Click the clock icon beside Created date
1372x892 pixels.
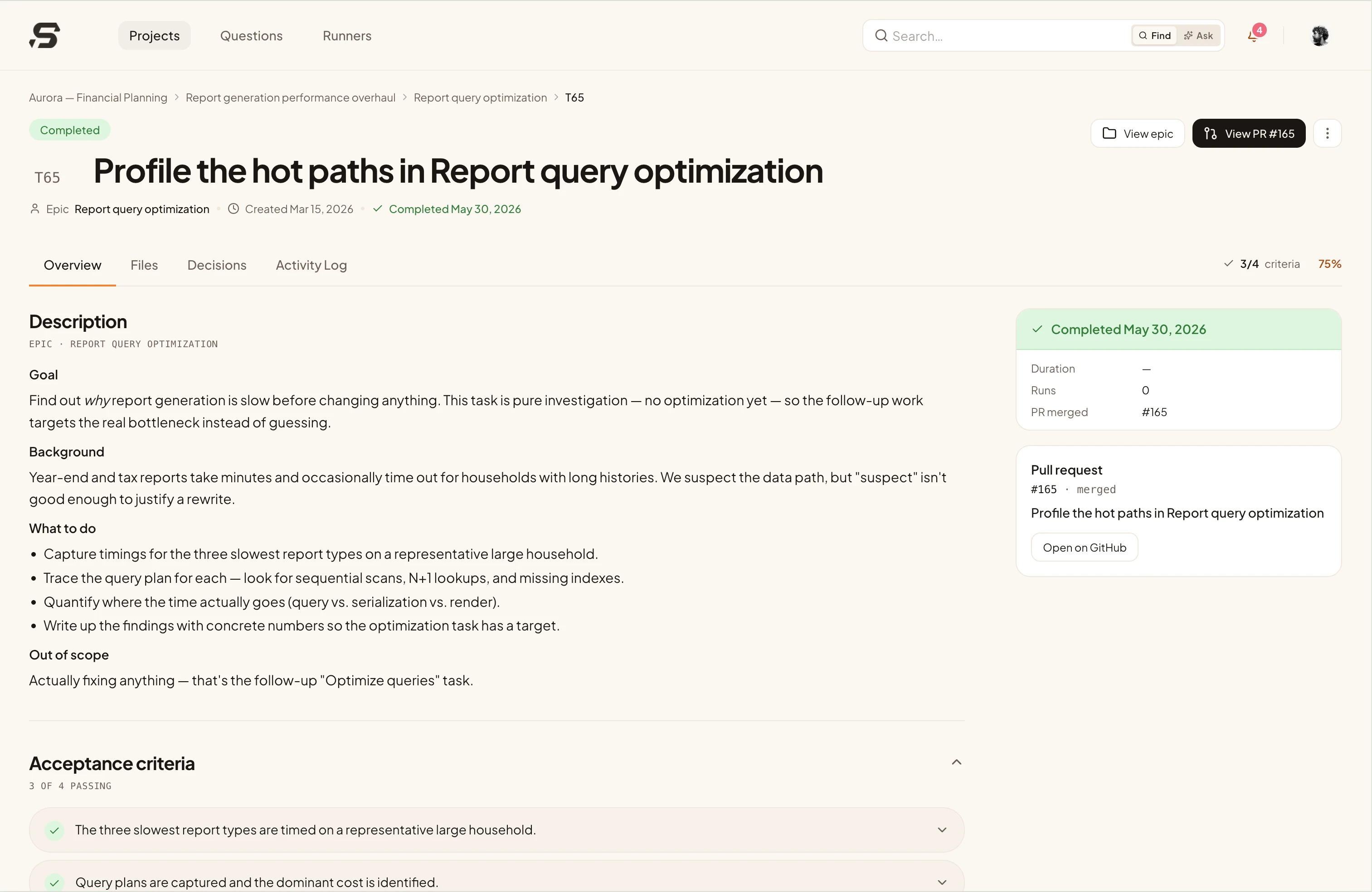234,208
